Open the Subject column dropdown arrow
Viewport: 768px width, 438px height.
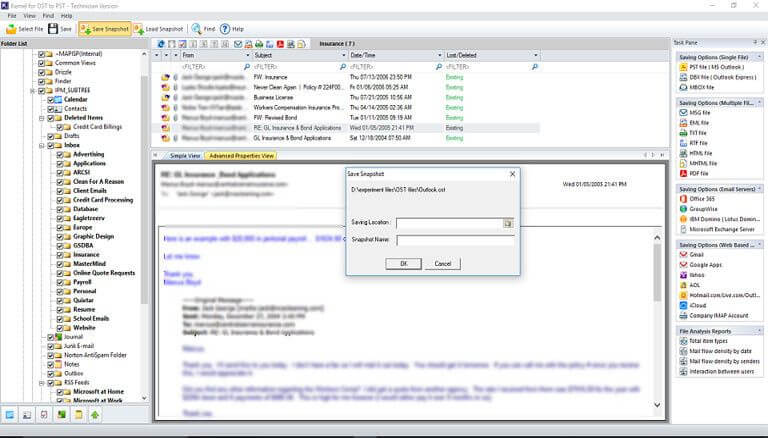[x=343, y=55]
